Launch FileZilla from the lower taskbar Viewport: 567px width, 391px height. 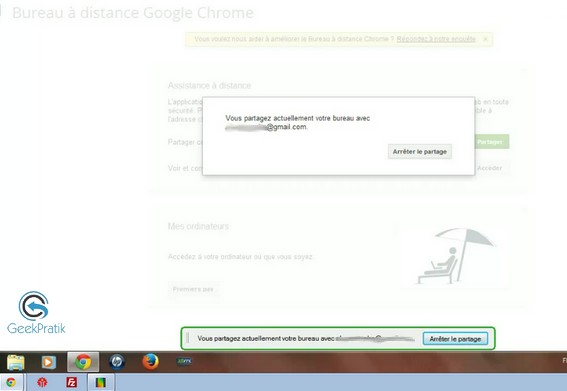72,382
